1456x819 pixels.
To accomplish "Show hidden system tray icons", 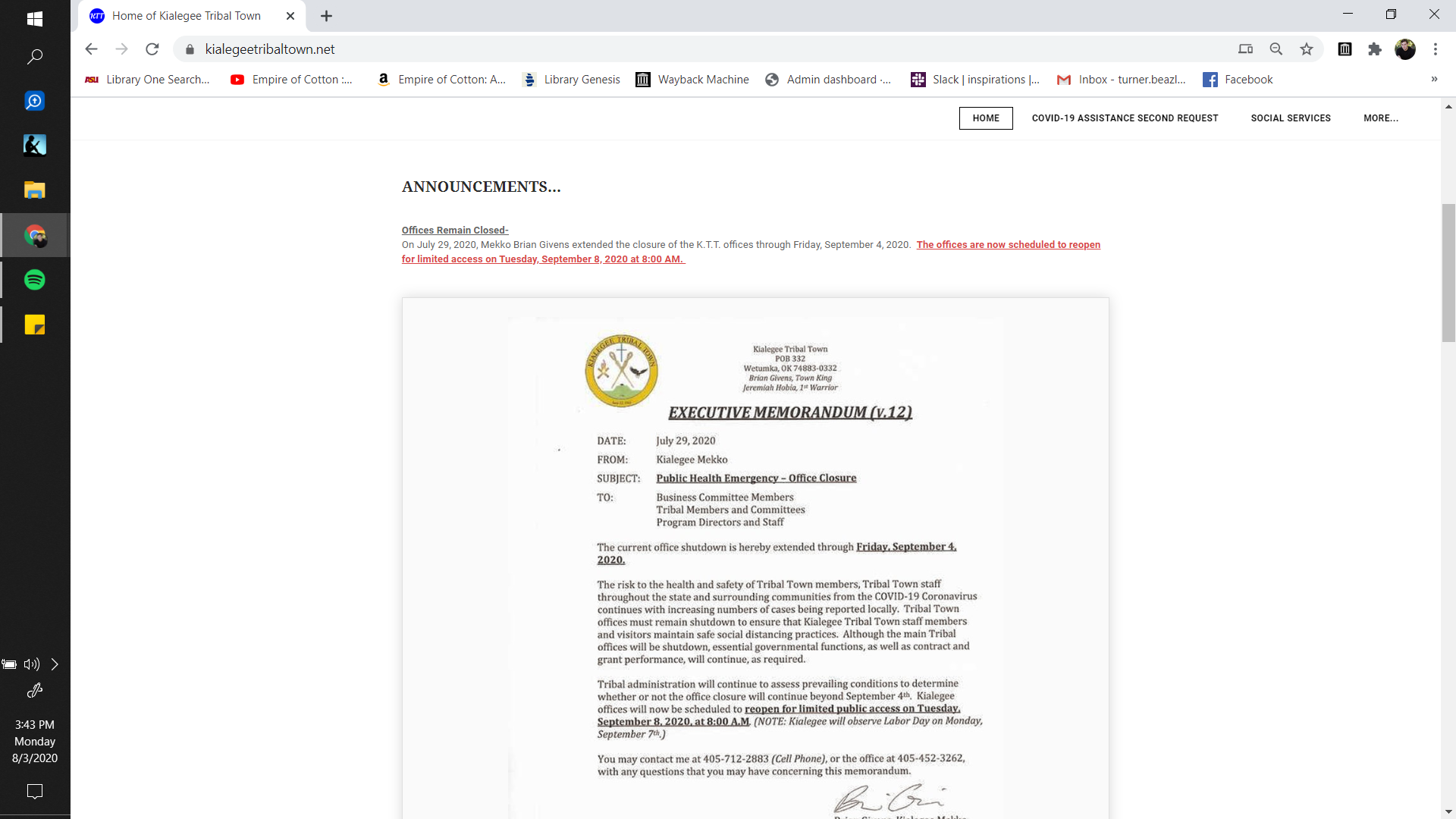I will coord(55,664).
